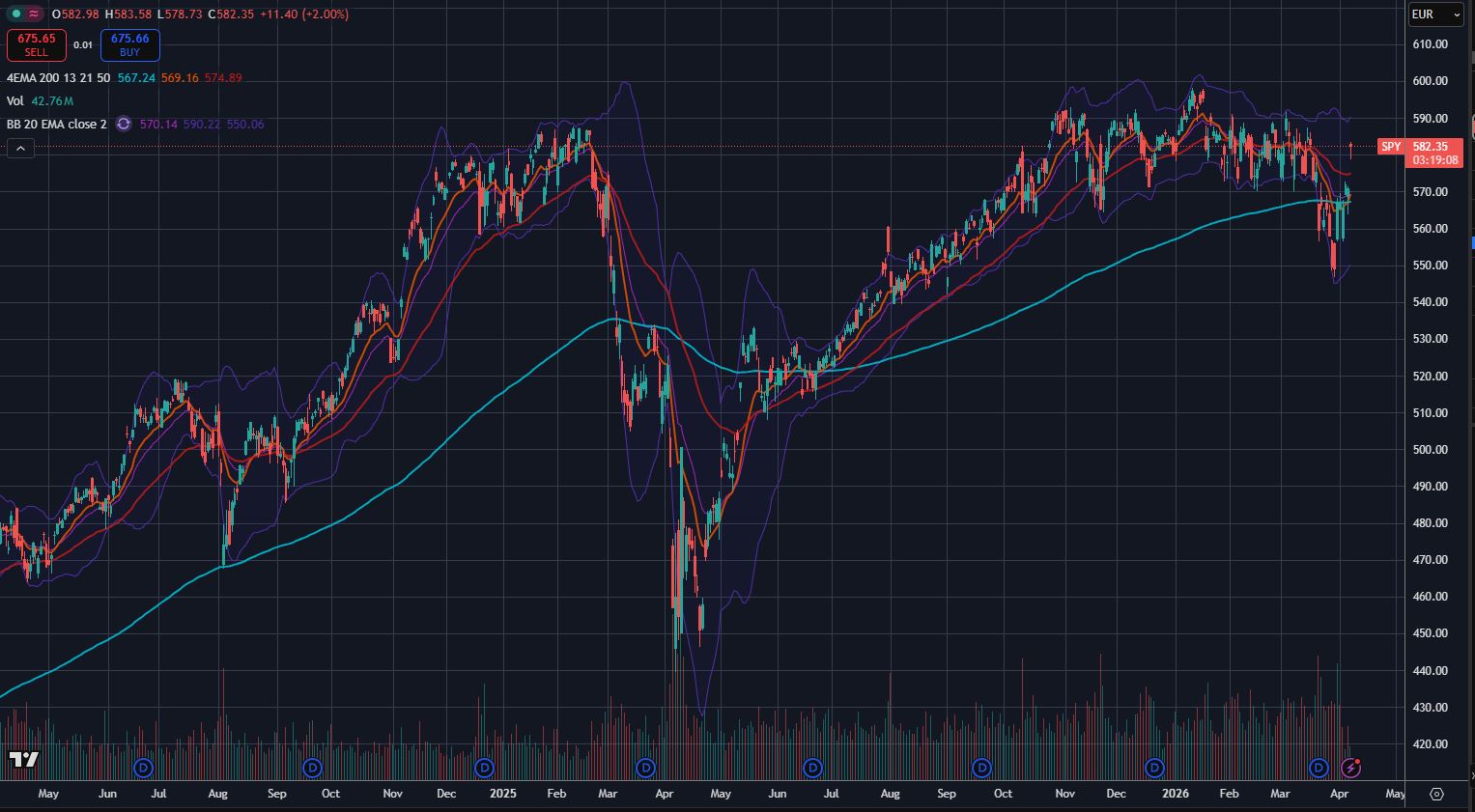Click the Dec label right before 2026
Screen dimensions: 1475x812
click(1116, 794)
